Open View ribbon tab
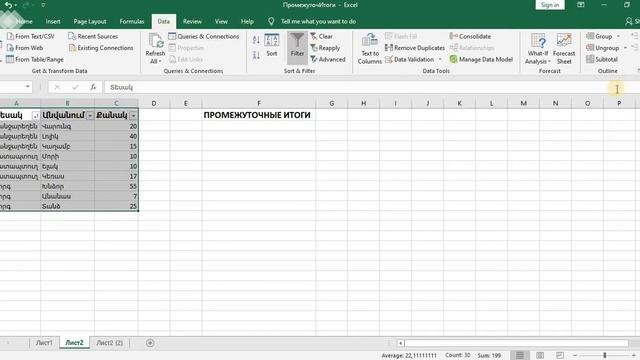Image resolution: width=640 pixels, height=360 pixels. pyautogui.click(x=221, y=21)
